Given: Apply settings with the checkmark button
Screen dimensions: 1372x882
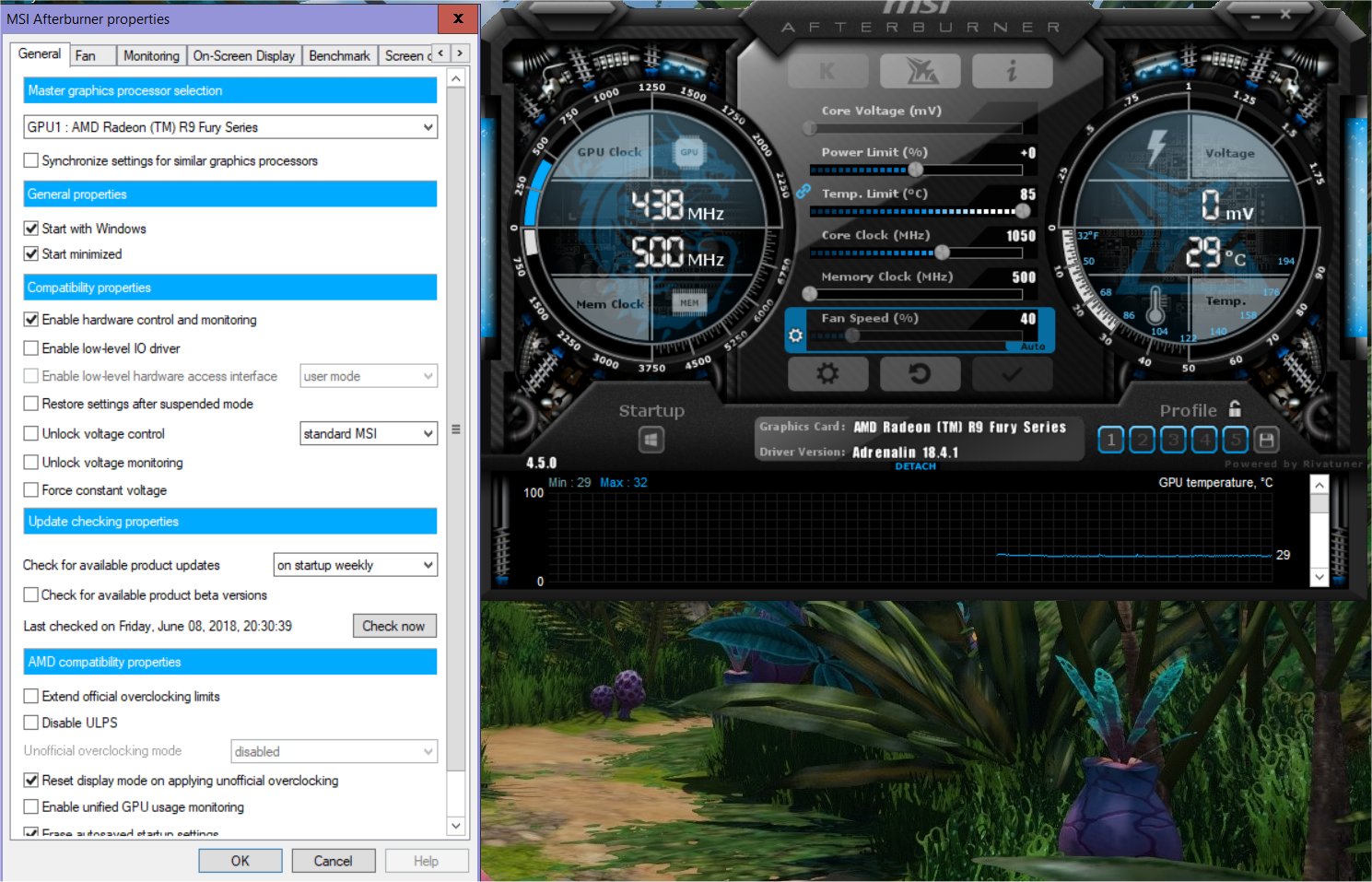Looking at the screenshot, I should pos(1012,373).
